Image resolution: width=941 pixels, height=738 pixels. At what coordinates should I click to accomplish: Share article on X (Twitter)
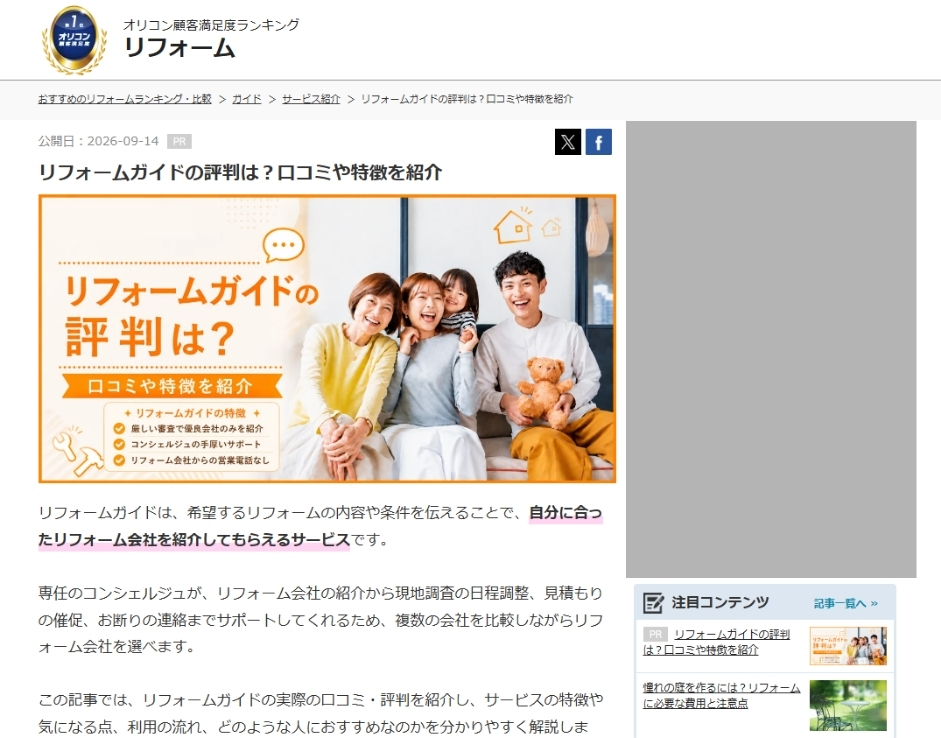tap(568, 142)
